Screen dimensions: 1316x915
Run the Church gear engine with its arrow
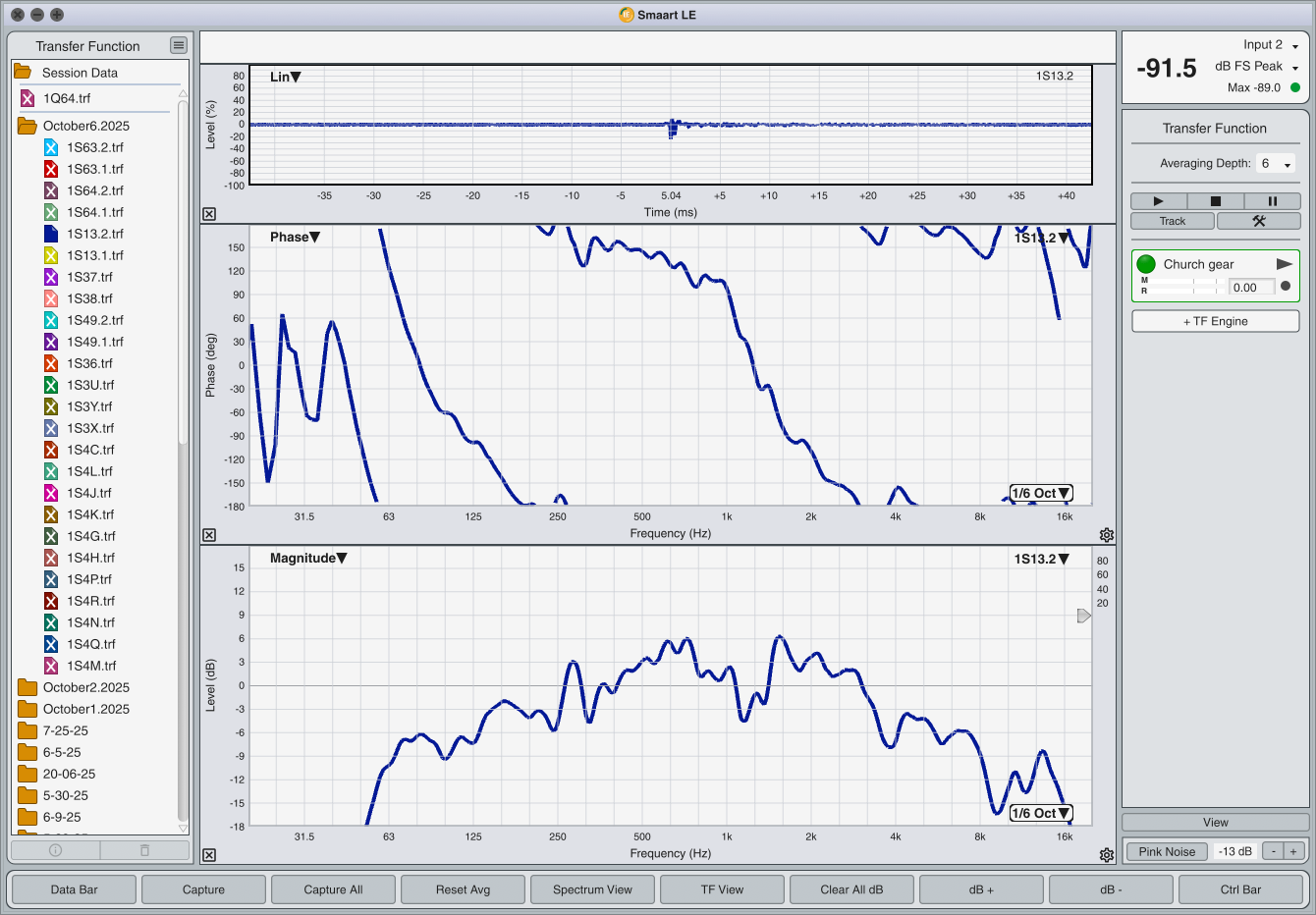1284,264
